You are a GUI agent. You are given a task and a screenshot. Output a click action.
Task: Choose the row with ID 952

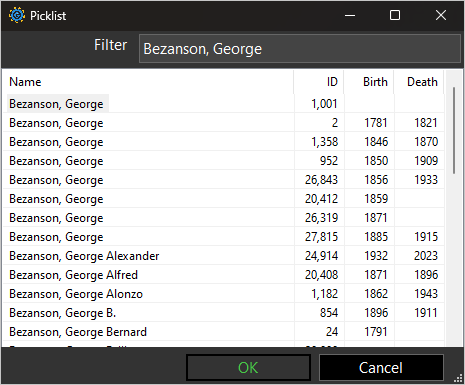click(224, 161)
